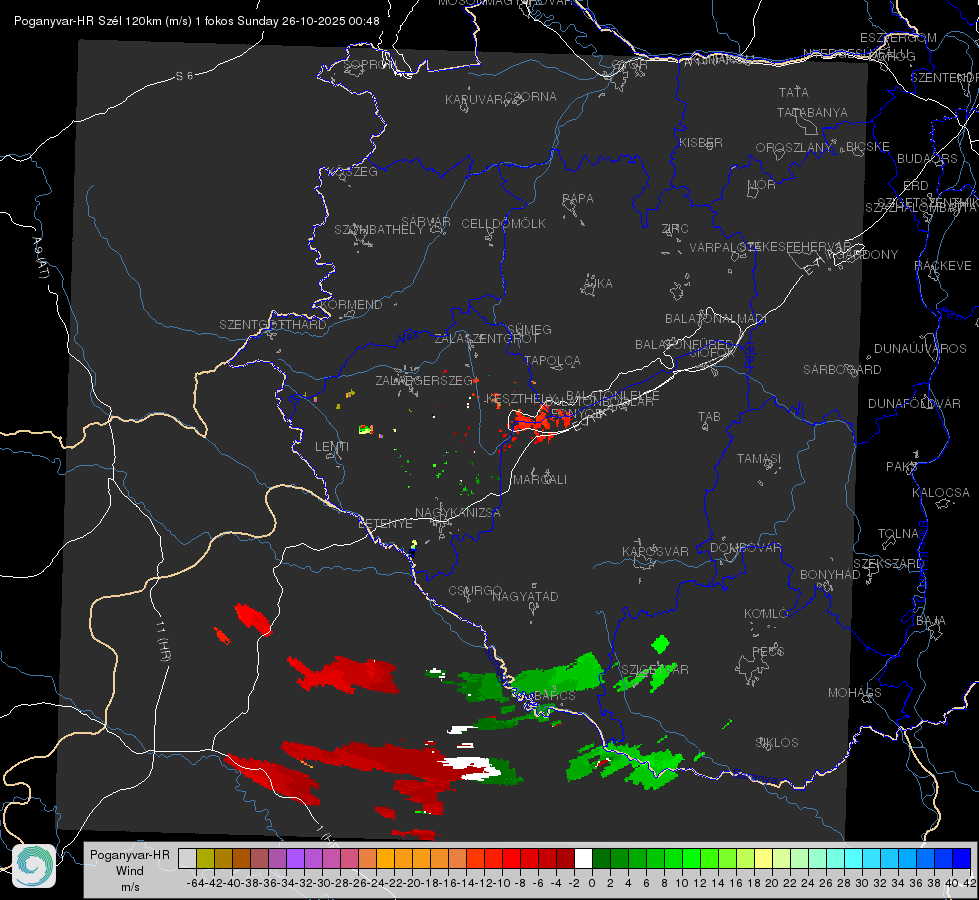Click the AJKA label
This screenshot has width=979, height=900.
598,283
